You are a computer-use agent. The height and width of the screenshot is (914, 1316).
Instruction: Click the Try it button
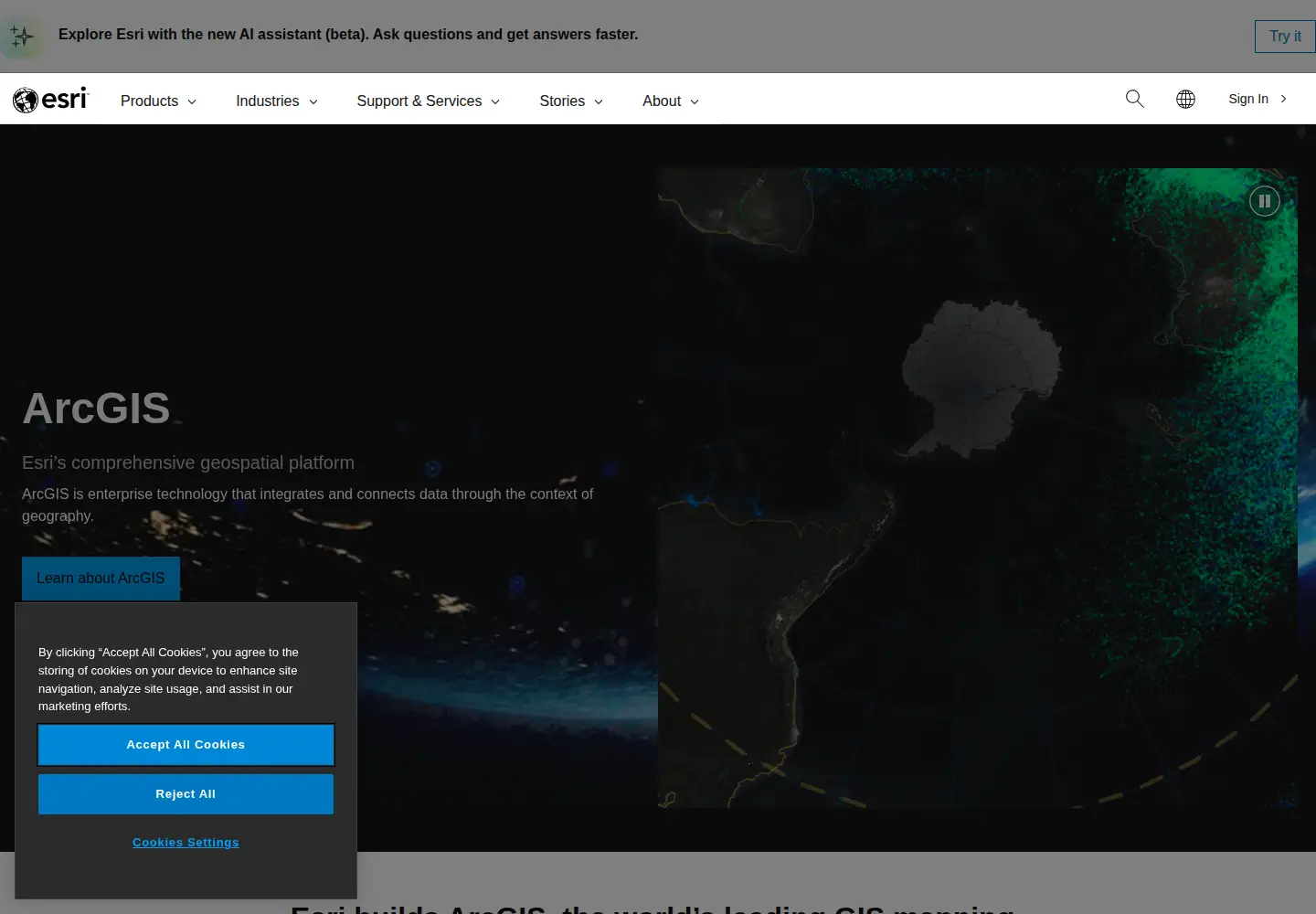[1285, 36]
